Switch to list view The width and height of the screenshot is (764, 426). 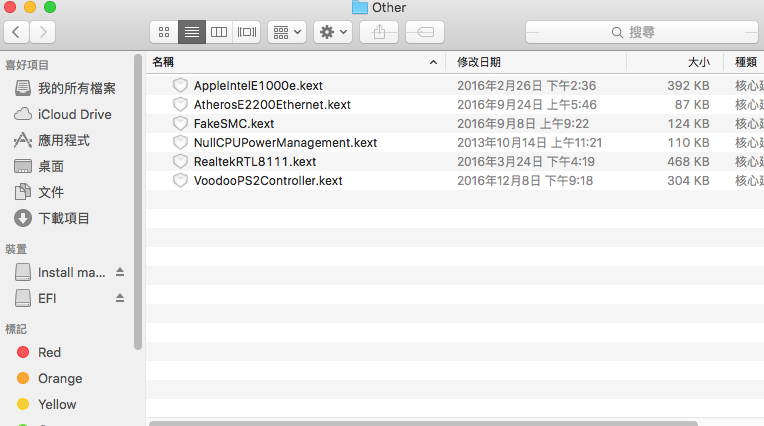pos(192,32)
